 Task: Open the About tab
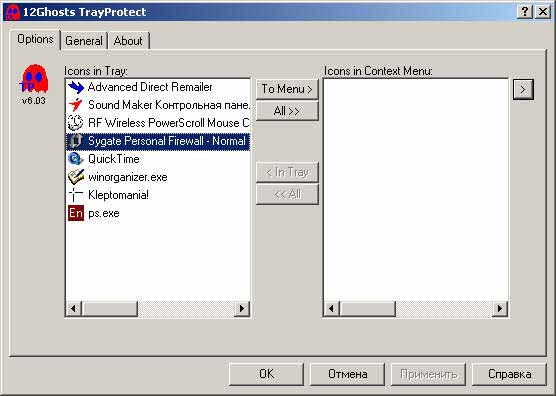coord(128,41)
